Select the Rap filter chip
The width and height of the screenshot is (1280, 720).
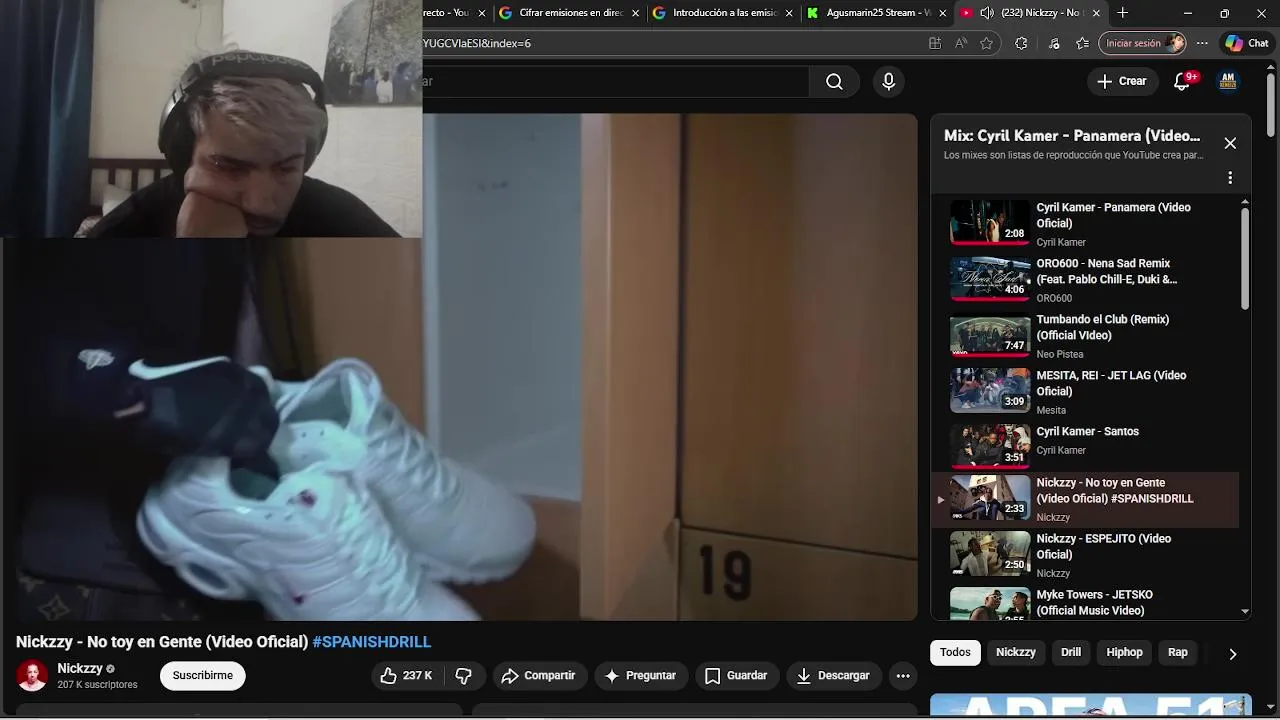pos(1178,652)
